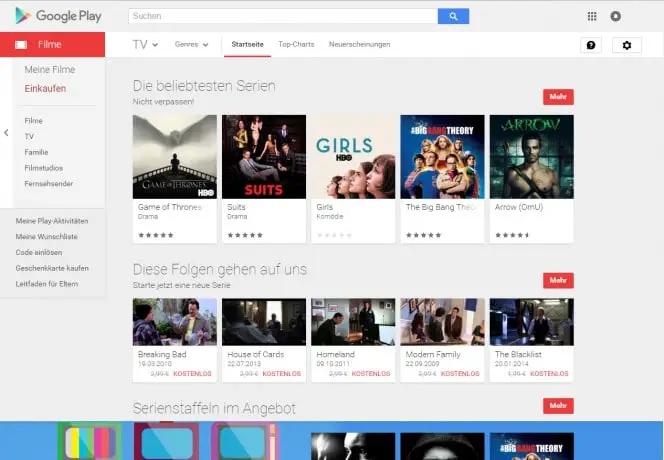Click KOSTENLOS price under Homeland
The image size is (664, 460).
[x=371, y=374]
